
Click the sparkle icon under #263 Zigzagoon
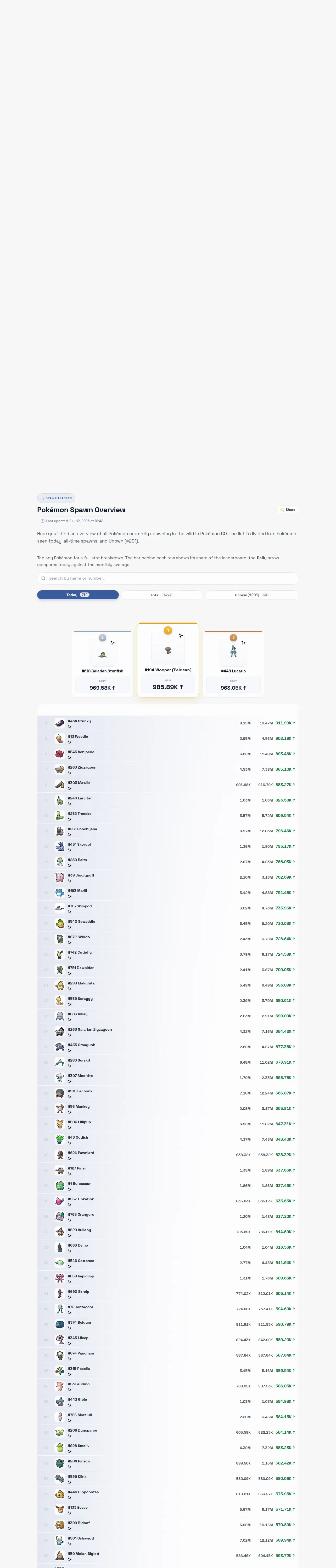[x=70, y=773]
